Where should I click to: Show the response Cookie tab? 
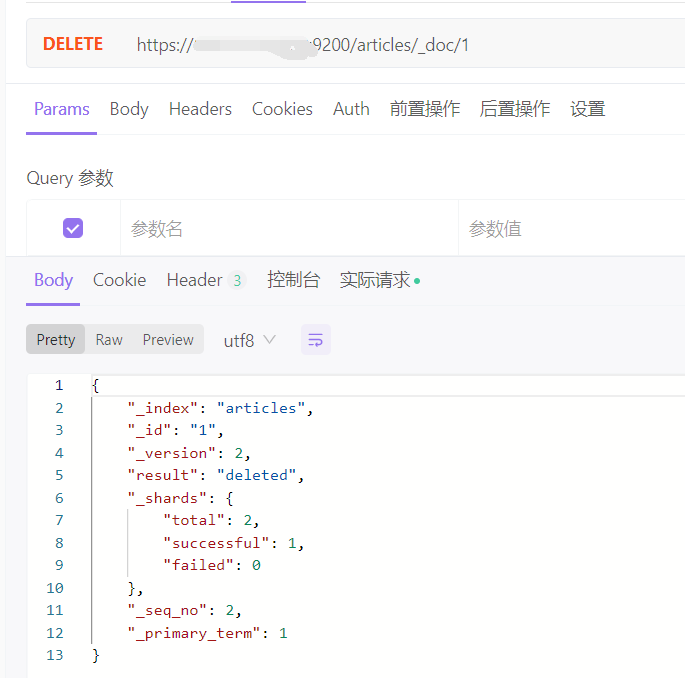119,280
